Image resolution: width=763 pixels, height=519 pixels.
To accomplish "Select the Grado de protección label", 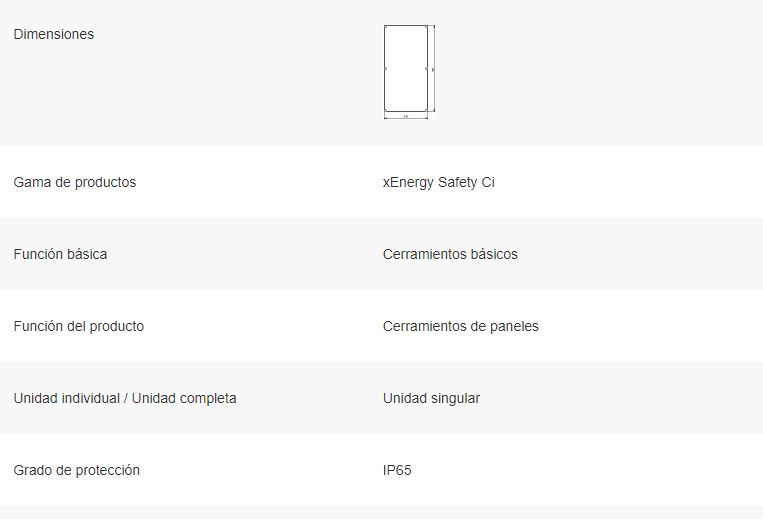I will (77, 470).
